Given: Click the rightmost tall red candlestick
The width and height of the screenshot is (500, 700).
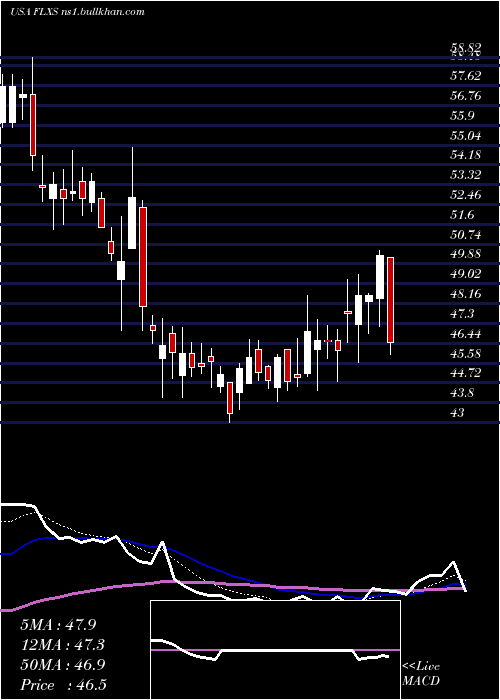Looking at the screenshot, I should [x=391, y=300].
